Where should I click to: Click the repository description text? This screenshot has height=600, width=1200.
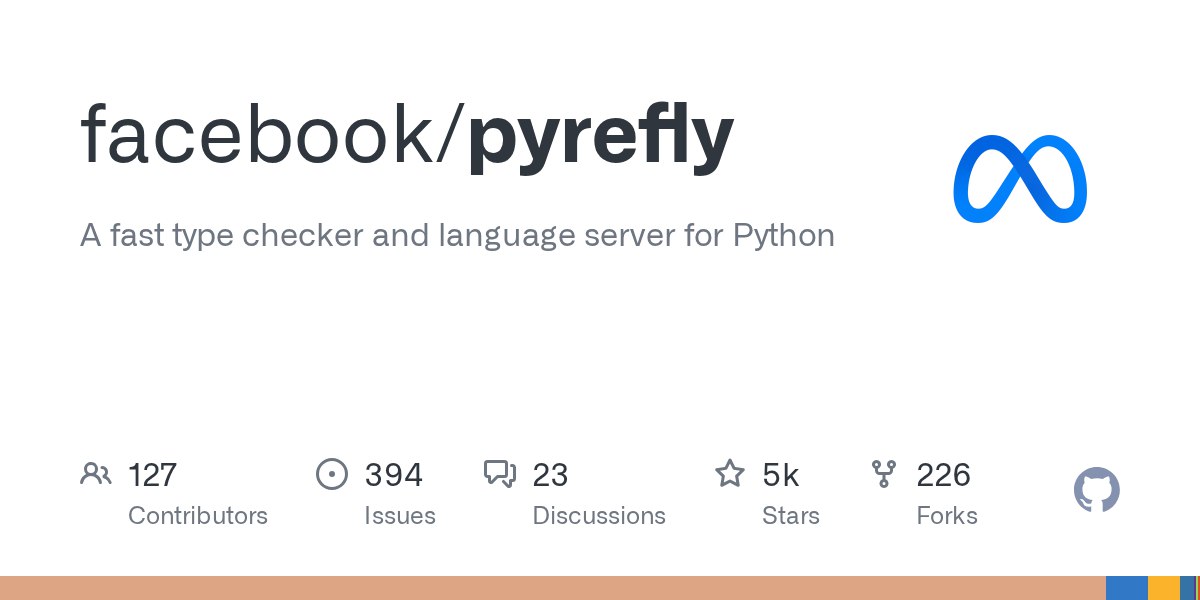click(457, 236)
